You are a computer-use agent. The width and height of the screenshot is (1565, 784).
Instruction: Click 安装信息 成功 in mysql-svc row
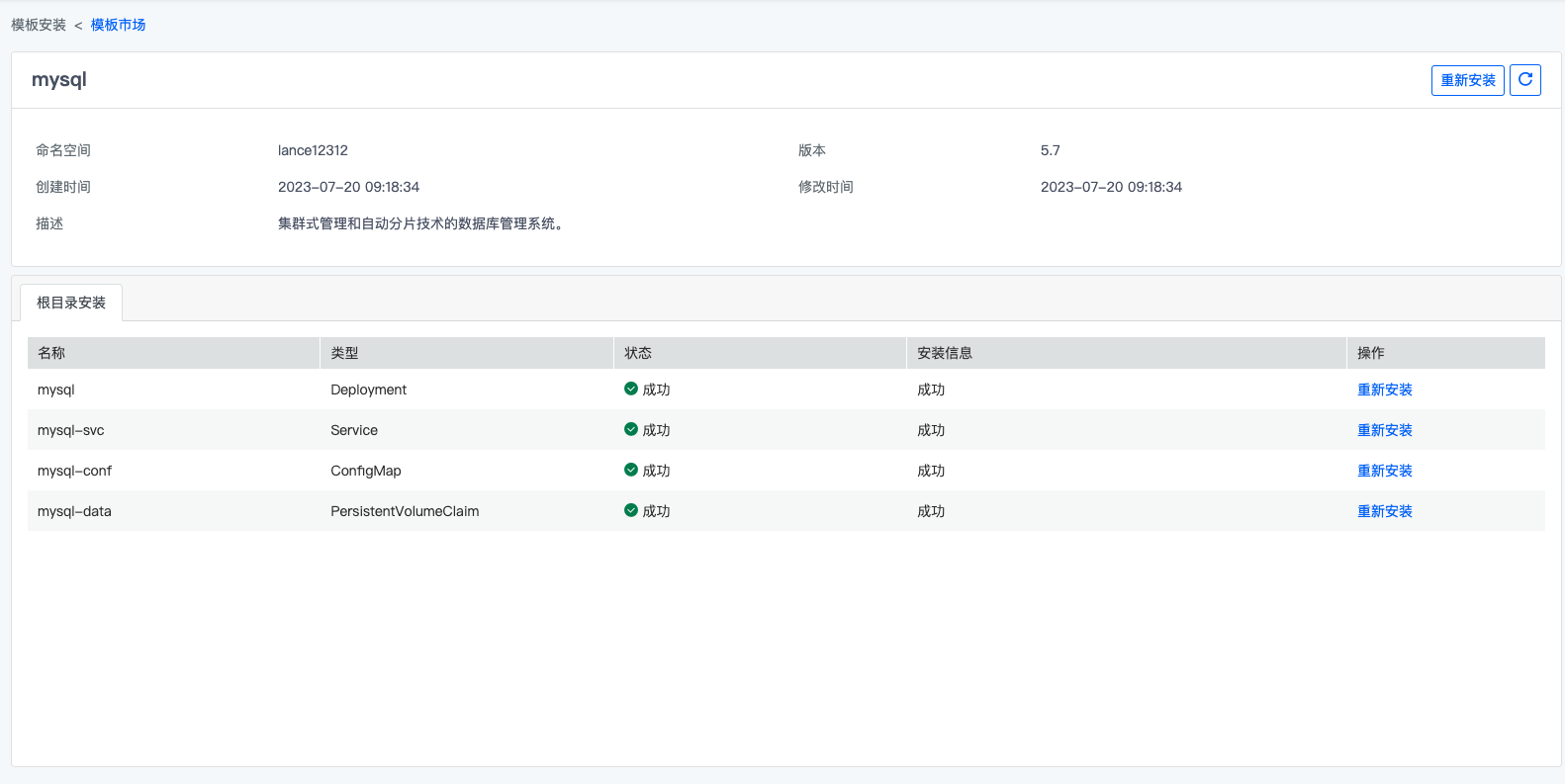point(931,430)
